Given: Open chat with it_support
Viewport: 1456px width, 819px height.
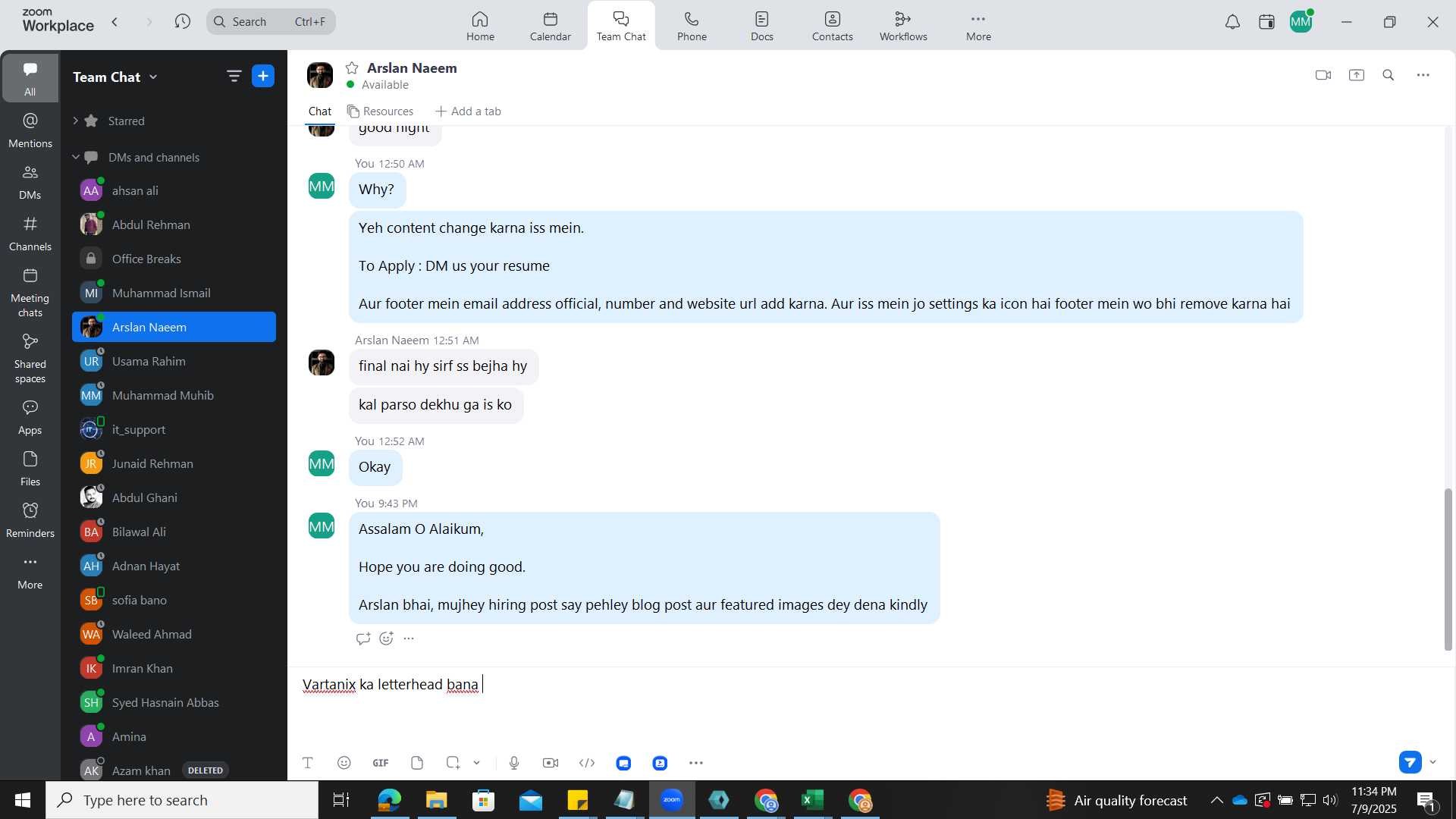Looking at the screenshot, I should coord(174,429).
